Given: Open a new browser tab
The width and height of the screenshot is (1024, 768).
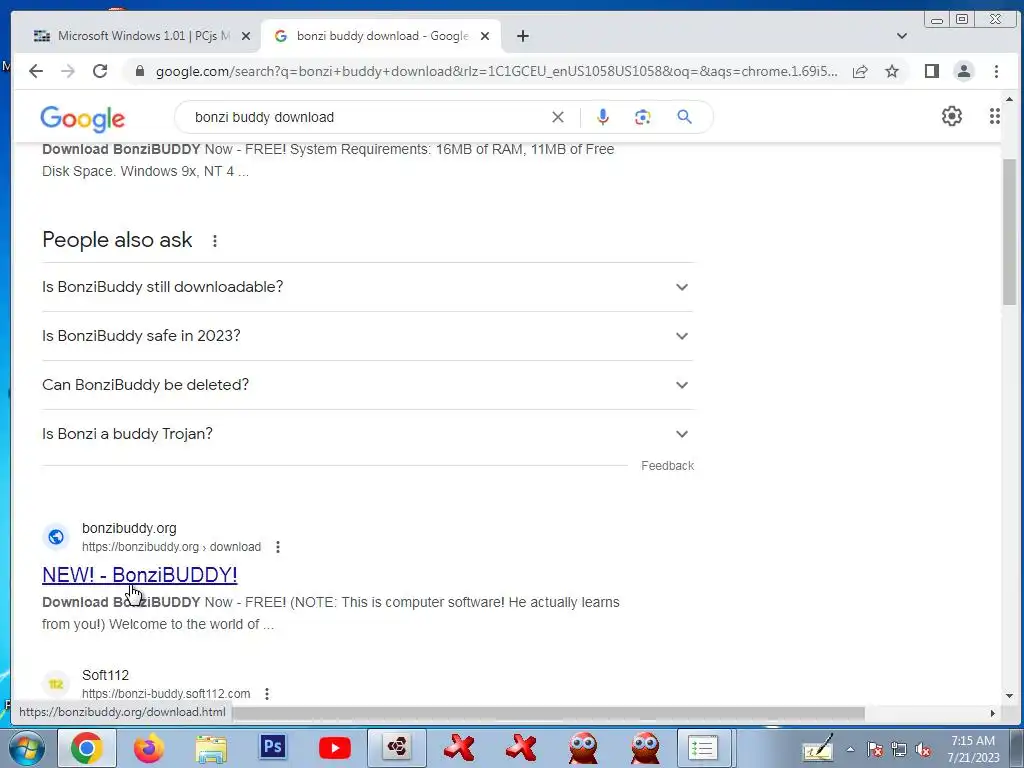Looking at the screenshot, I should (x=522, y=36).
